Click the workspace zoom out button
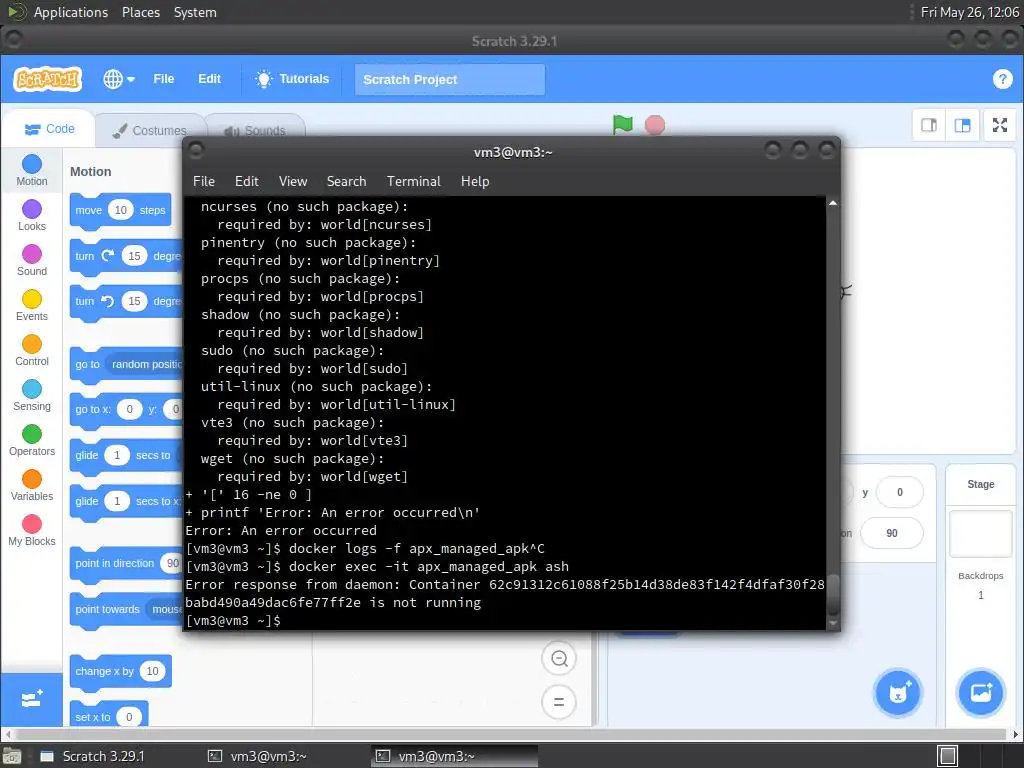This screenshot has height=768, width=1024. [x=559, y=658]
